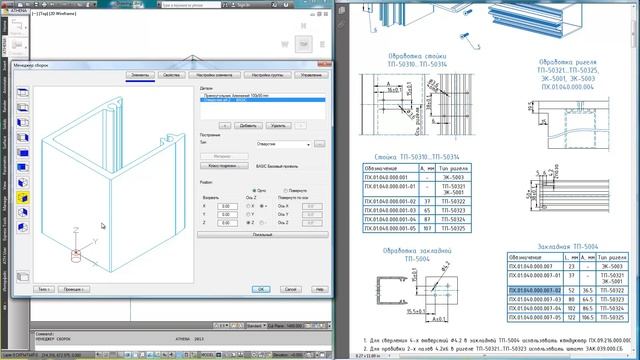Expand 'Тело >' options button
Viewport: 640px width, 360px height.
44,289
